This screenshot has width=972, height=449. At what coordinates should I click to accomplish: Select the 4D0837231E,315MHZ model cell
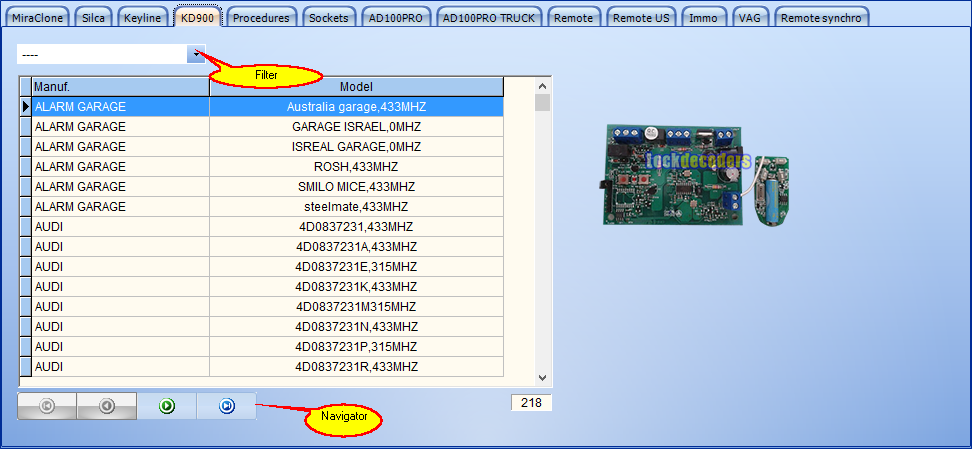tap(356, 266)
